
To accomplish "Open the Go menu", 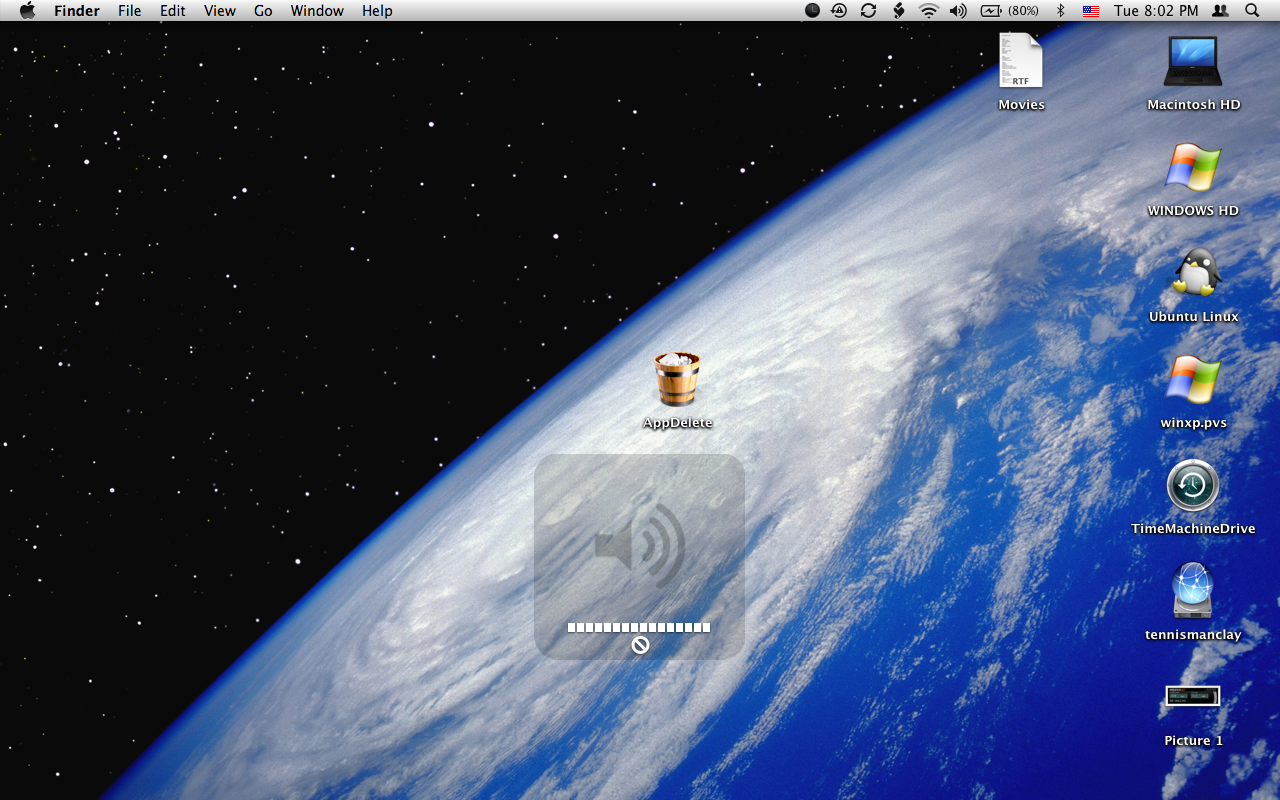I will pyautogui.click(x=263, y=11).
